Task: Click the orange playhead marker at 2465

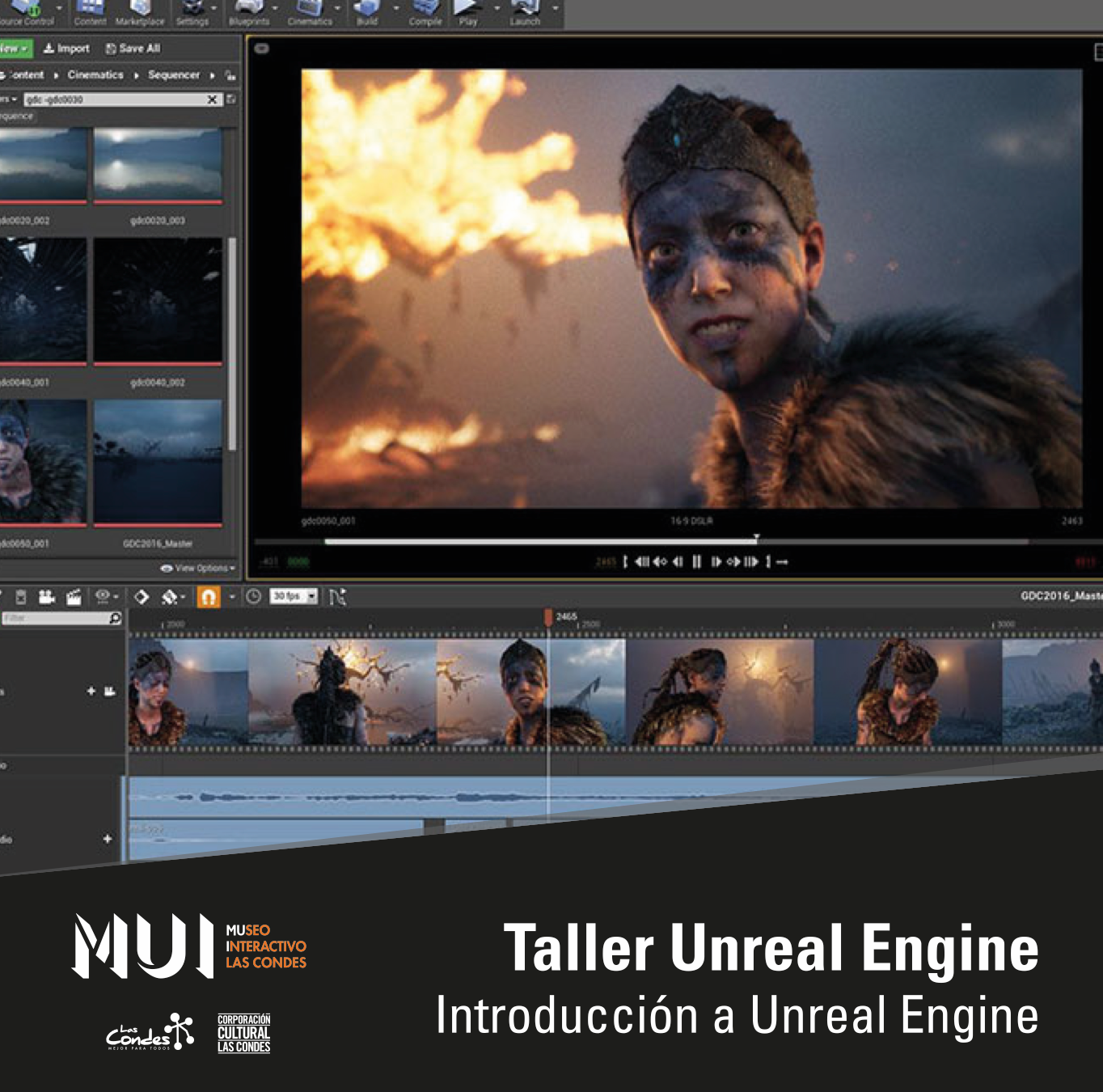Action: 548,618
